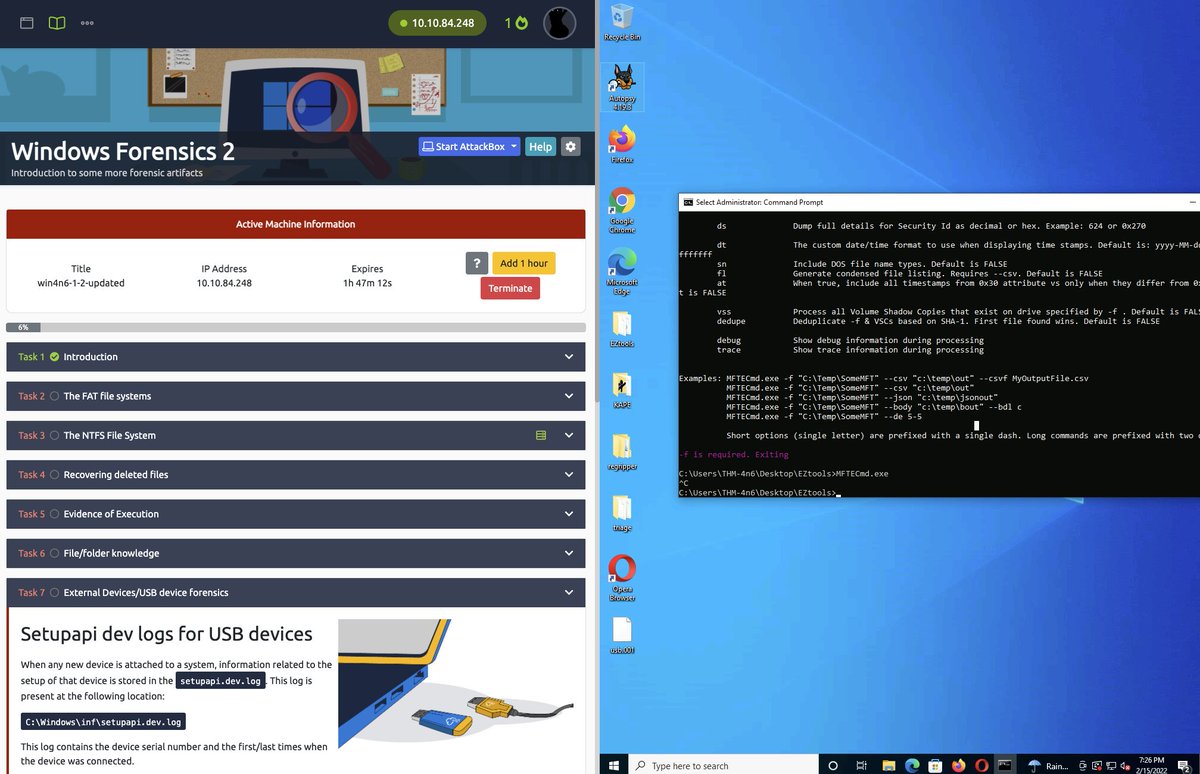Click the Help button
This screenshot has height=774, width=1200.
540,146
